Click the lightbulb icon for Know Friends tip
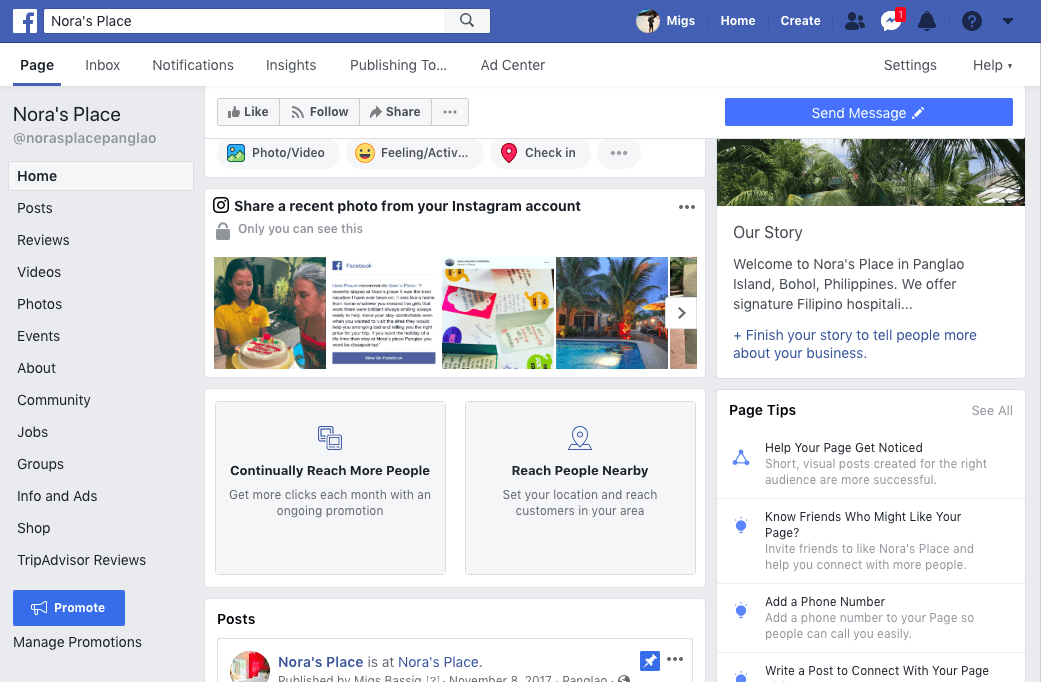The image size is (1041, 682). 741,526
